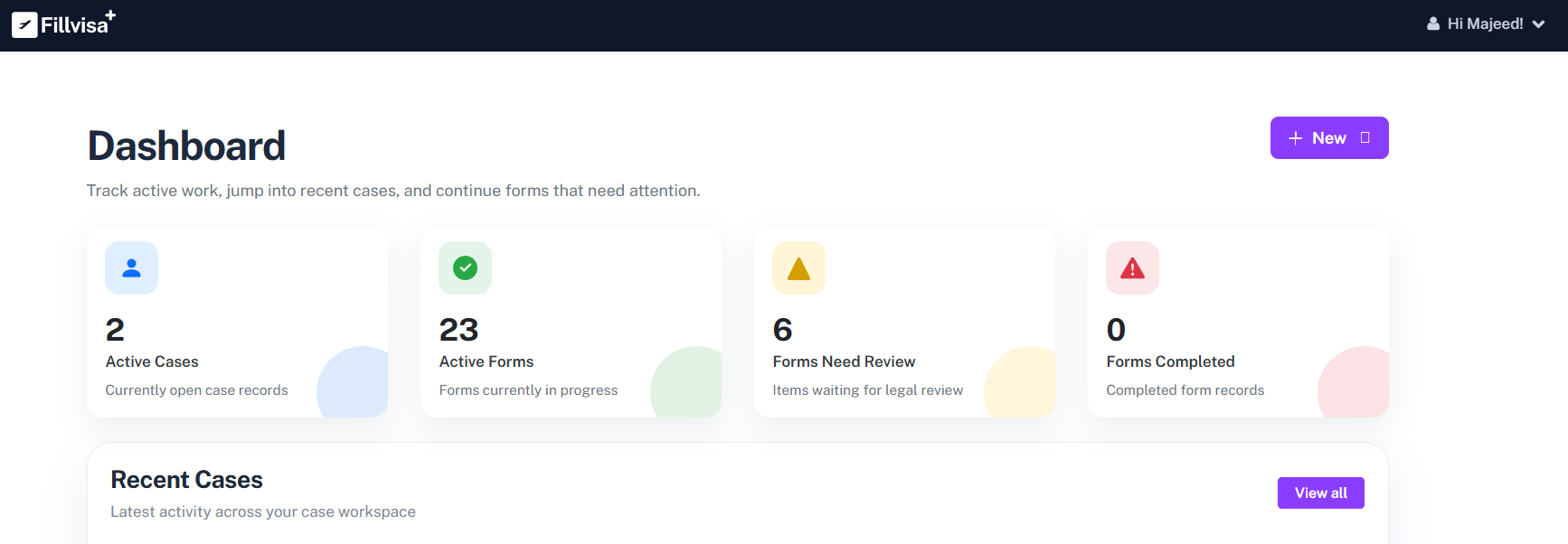Viewport: 1568px width, 544px height.
Task: Select the Forms Need Review label
Action: pyautogui.click(x=844, y=361)
